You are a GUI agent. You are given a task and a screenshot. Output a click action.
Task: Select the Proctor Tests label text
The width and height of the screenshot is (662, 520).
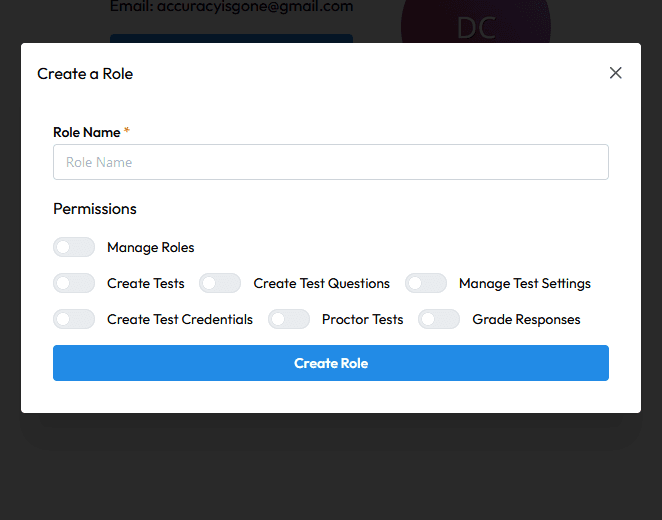tap(362, 319)
